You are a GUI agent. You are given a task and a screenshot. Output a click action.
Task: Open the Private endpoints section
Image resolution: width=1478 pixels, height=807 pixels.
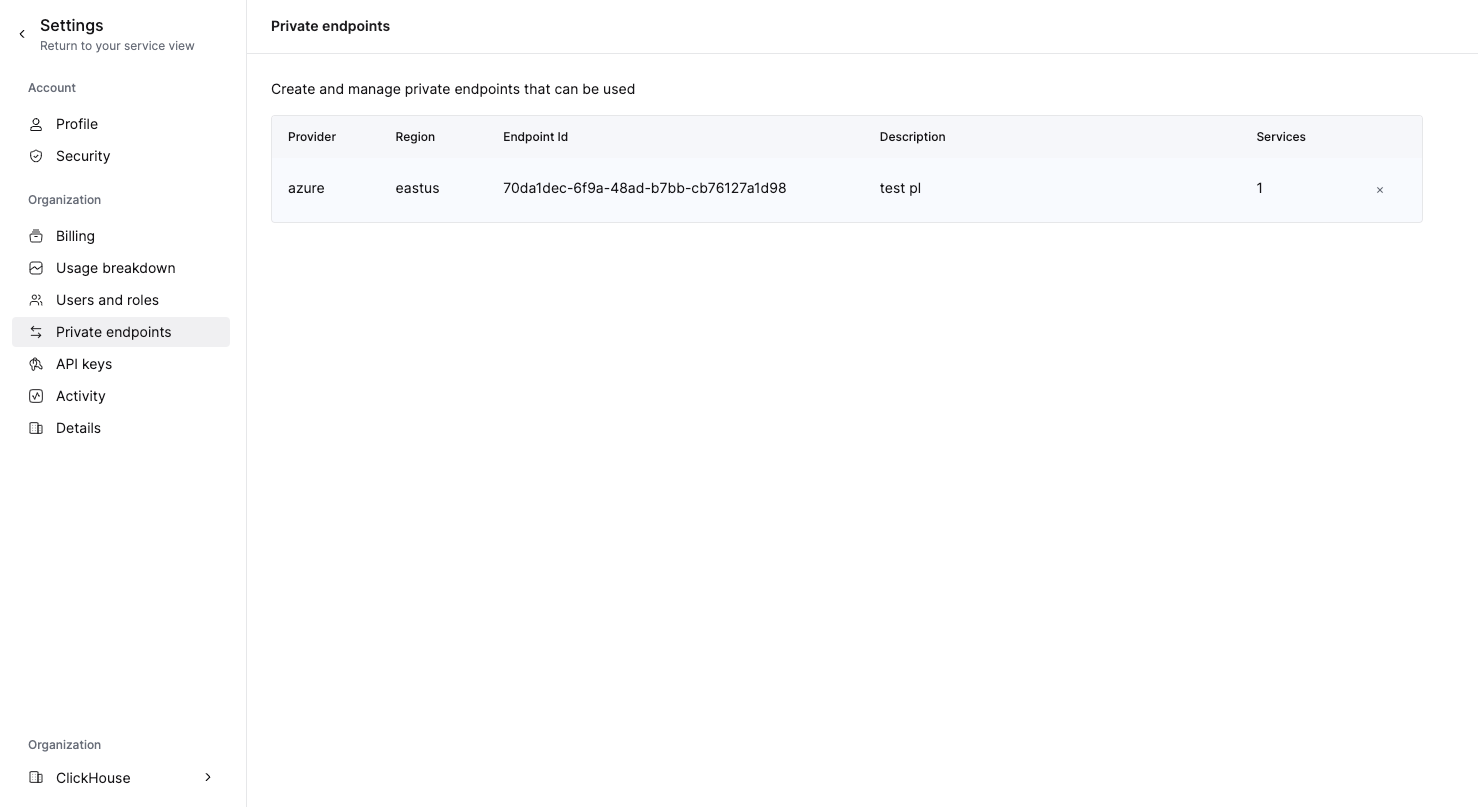113,332
